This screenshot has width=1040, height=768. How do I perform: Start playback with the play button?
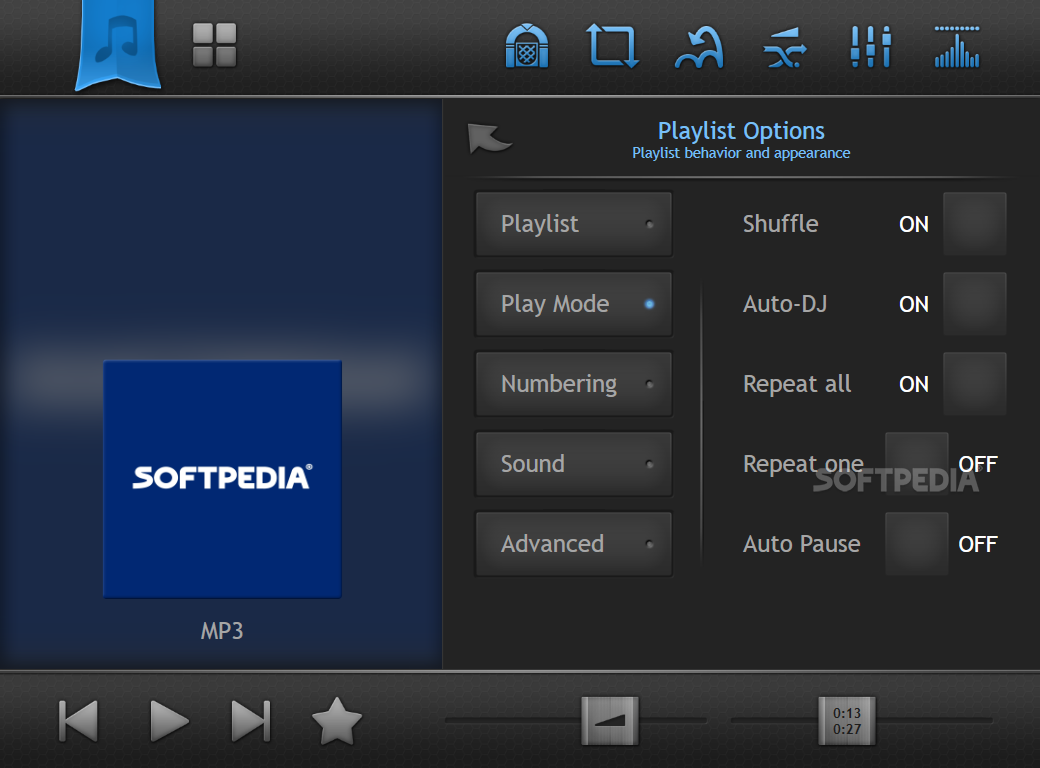click(169, 720)
